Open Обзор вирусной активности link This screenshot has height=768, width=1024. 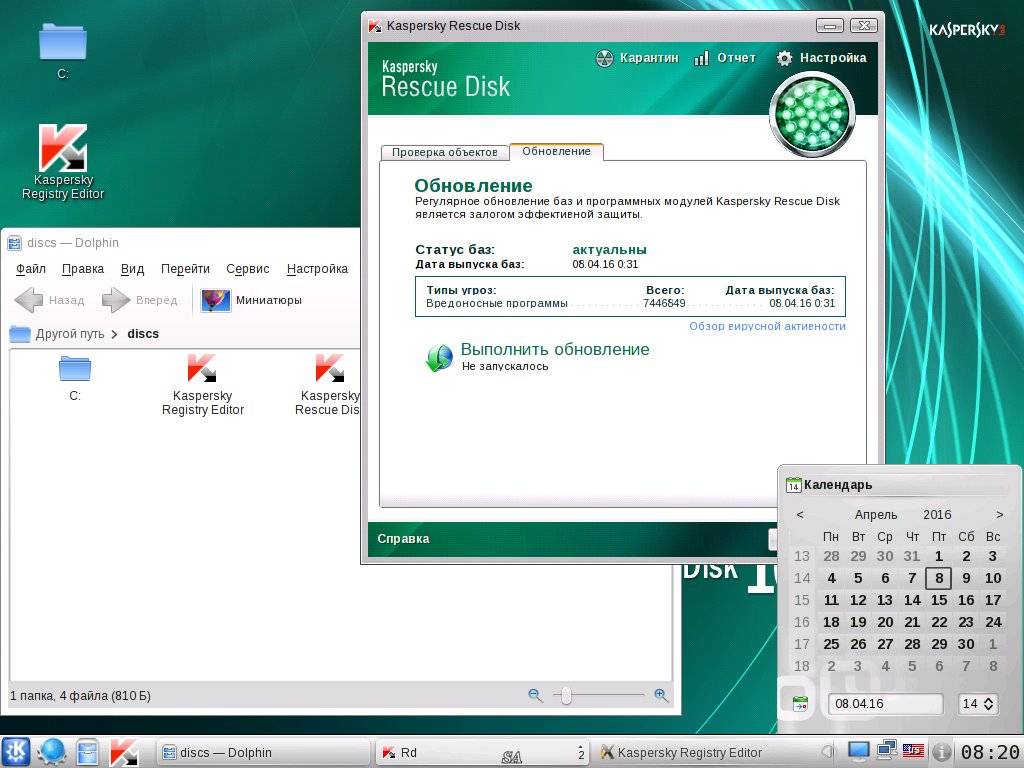click(x=767, y=327)
